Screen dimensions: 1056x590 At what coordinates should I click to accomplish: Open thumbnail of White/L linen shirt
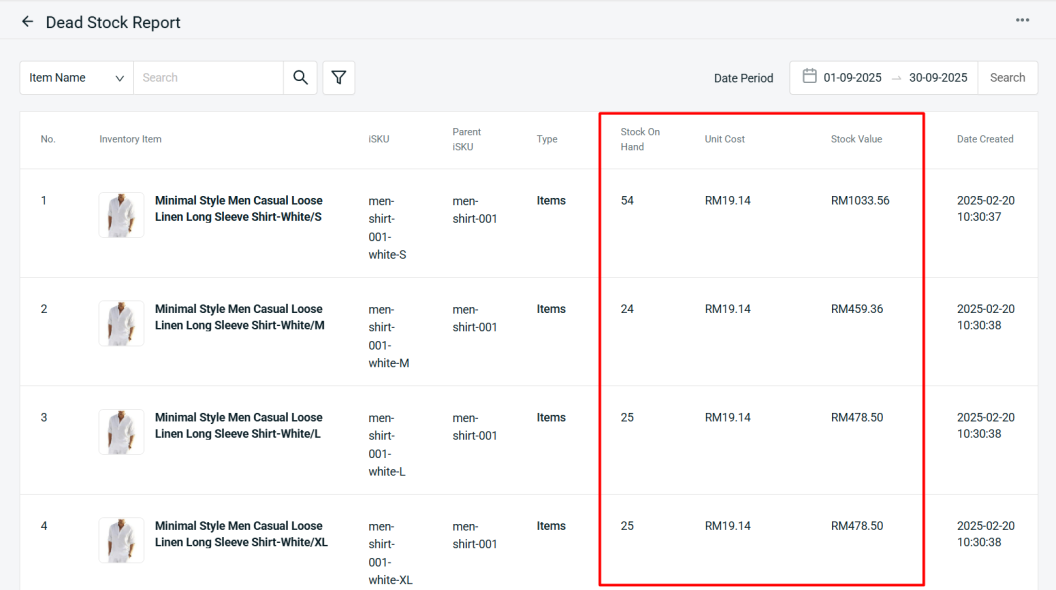(x=121, y=432)
